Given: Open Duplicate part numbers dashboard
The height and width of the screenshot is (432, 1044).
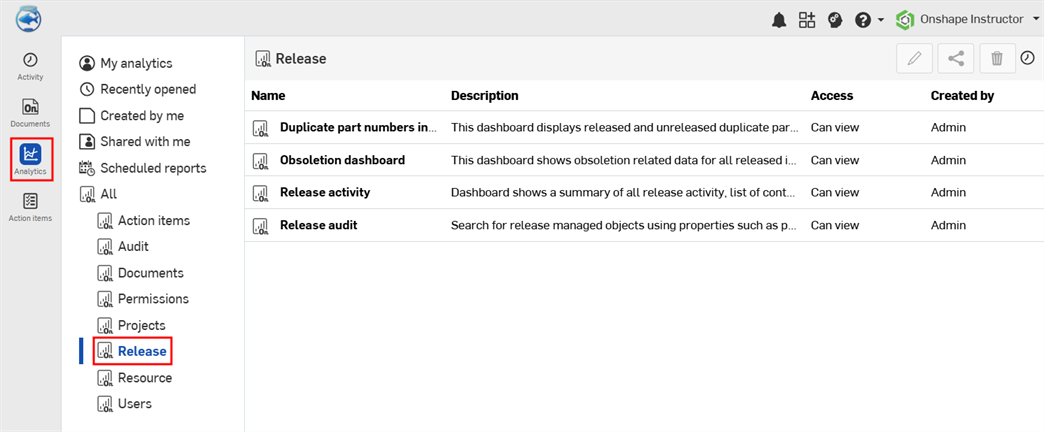Looking at the screenshot, I should 359,127.
